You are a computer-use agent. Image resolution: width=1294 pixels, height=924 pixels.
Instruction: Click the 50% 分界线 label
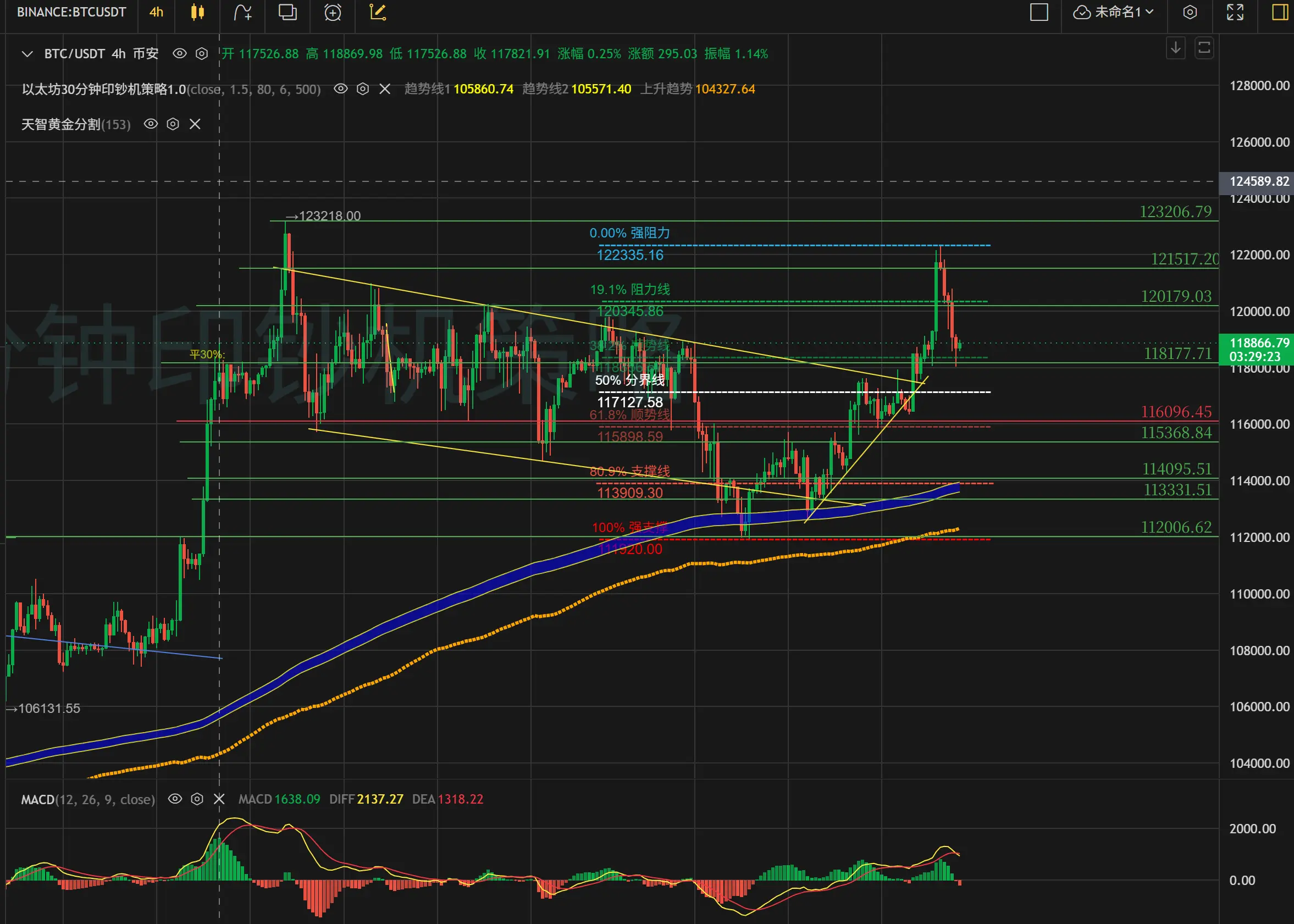click(x=630, y=380)
